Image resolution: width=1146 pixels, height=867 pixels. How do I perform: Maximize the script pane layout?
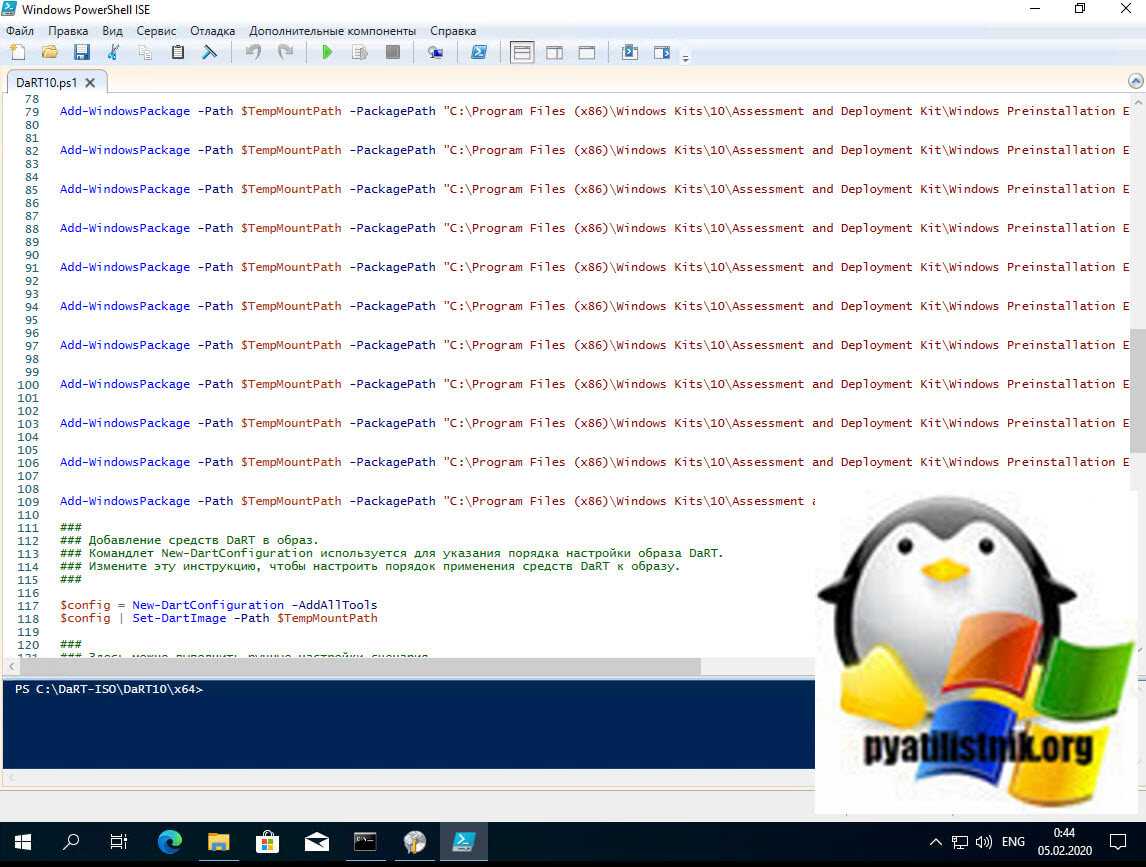587,53
